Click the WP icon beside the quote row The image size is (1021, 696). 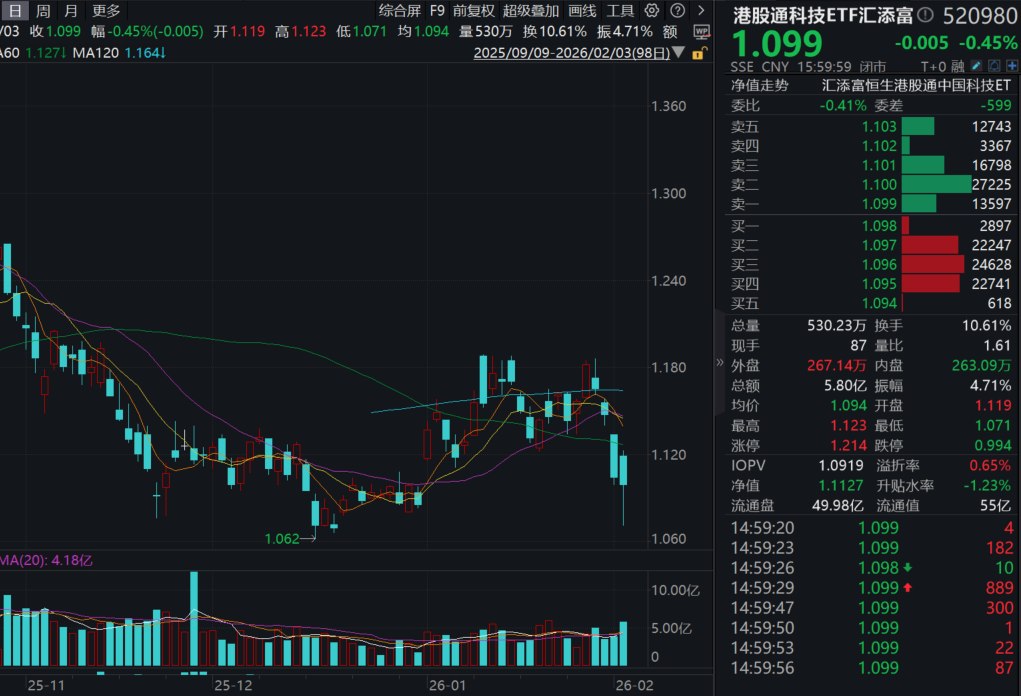pyautogui.click(x=701, y=31)
